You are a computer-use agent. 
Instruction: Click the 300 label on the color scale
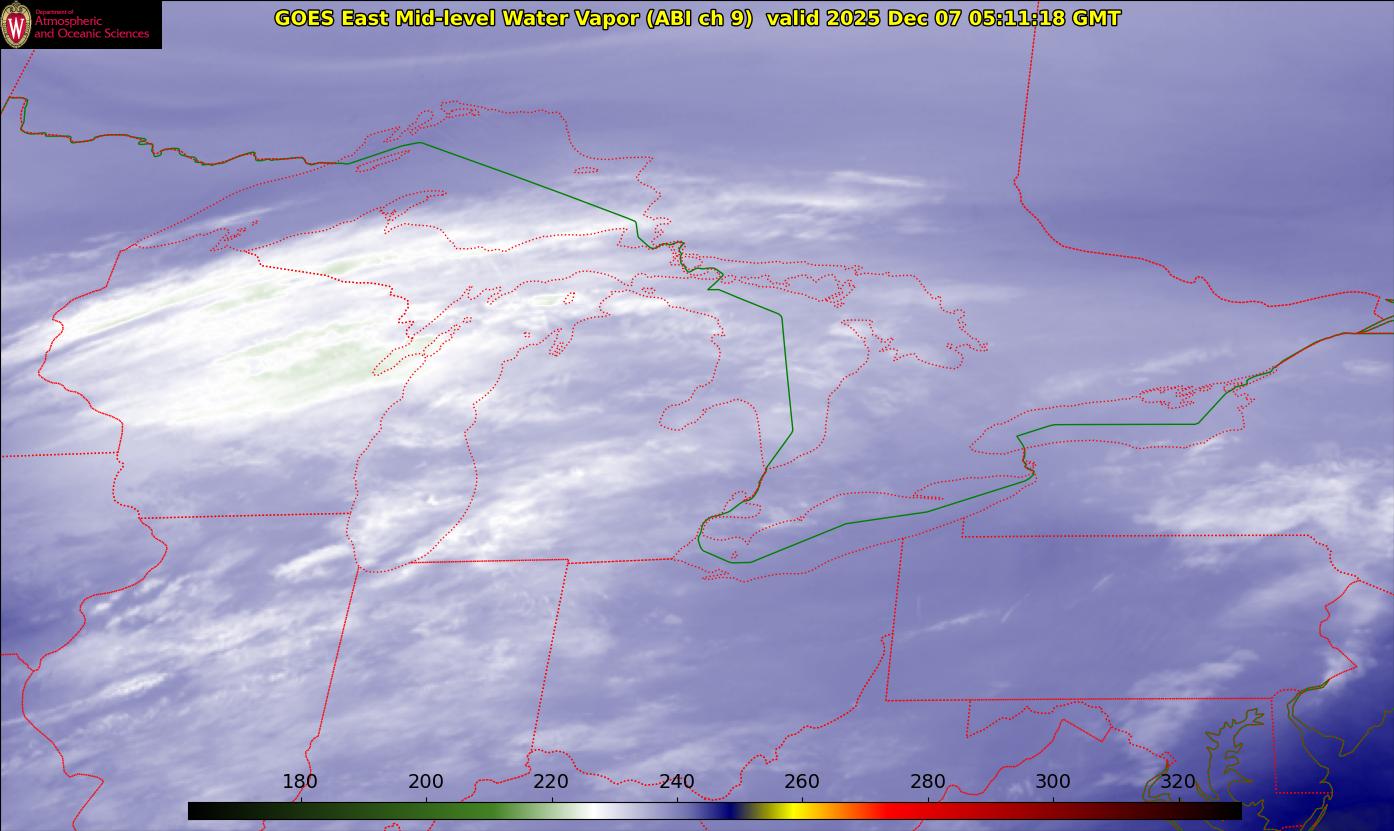[x=1053, y=781]
